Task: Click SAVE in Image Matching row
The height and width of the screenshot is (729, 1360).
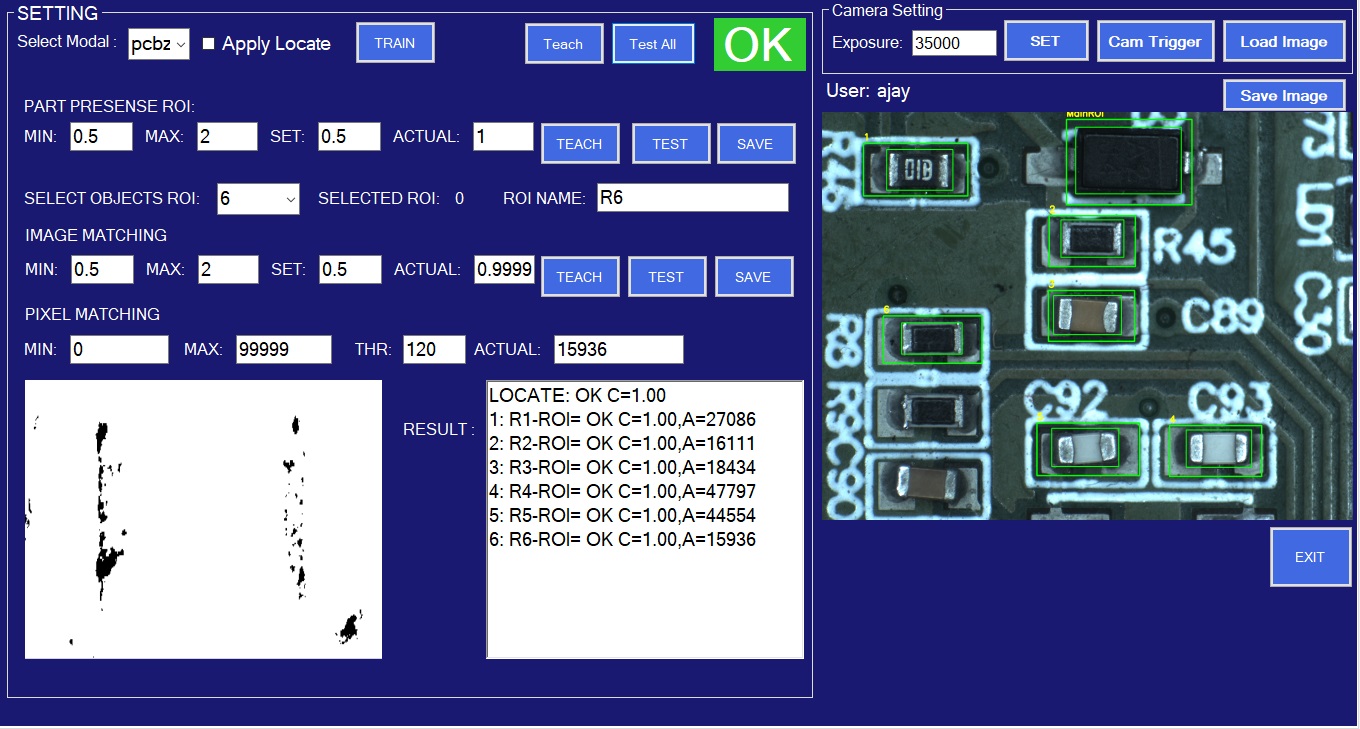Action: [x=753, y=277]
